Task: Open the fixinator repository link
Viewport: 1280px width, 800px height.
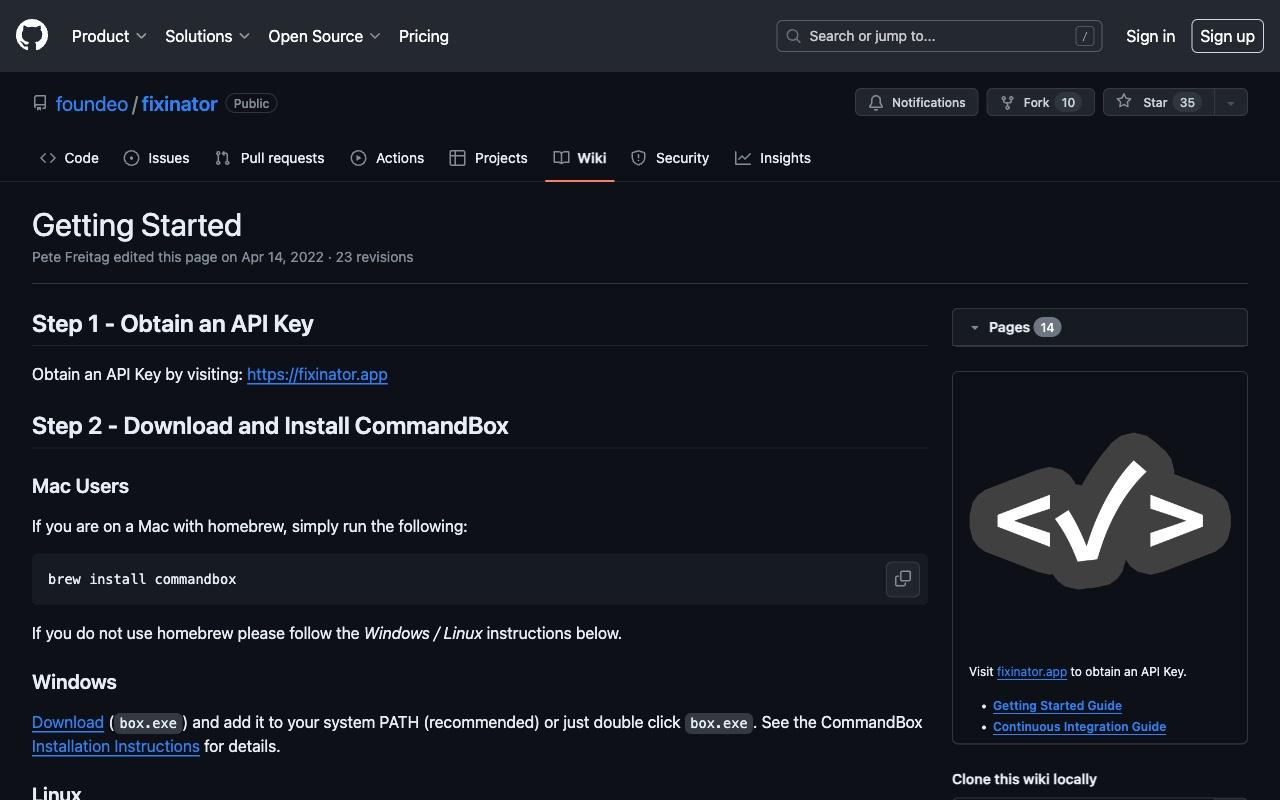Action: 179,104
